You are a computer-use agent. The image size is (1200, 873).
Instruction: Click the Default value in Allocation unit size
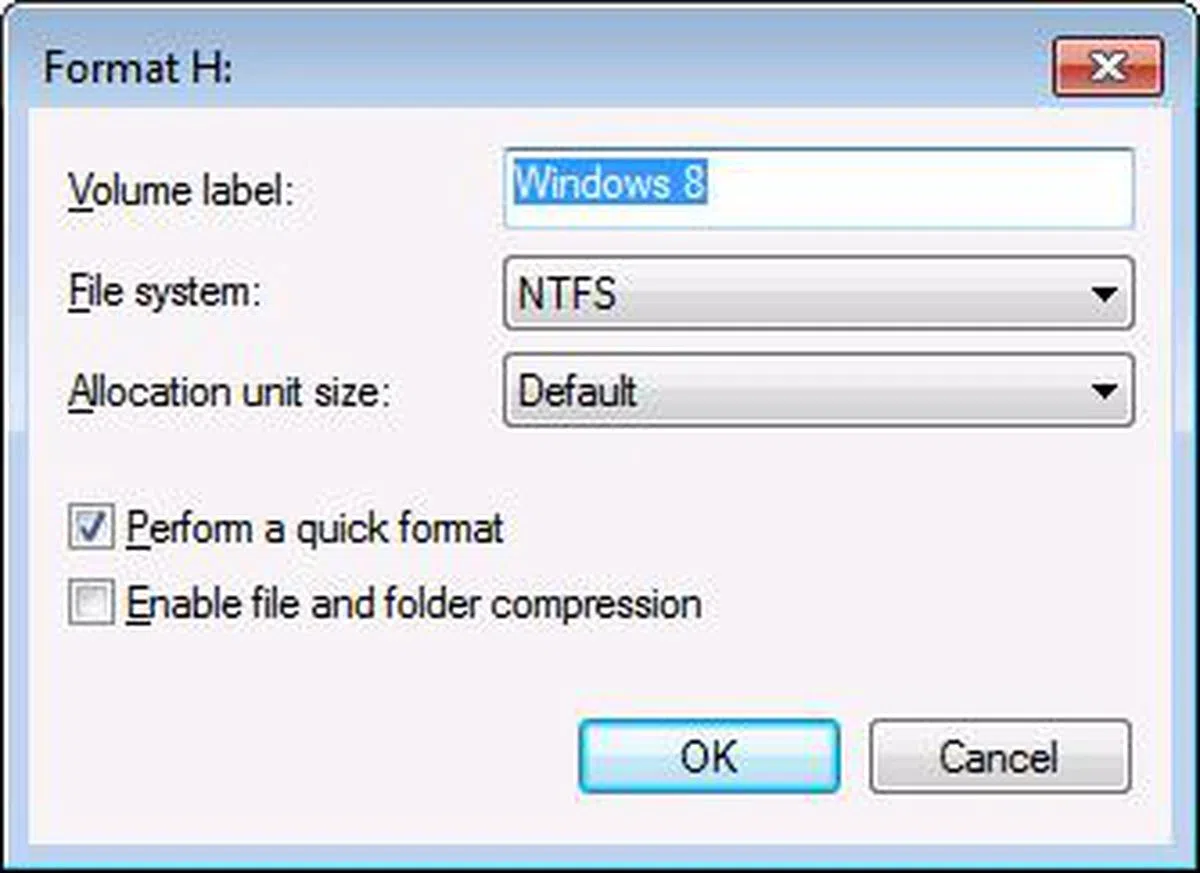coord(578,391)
